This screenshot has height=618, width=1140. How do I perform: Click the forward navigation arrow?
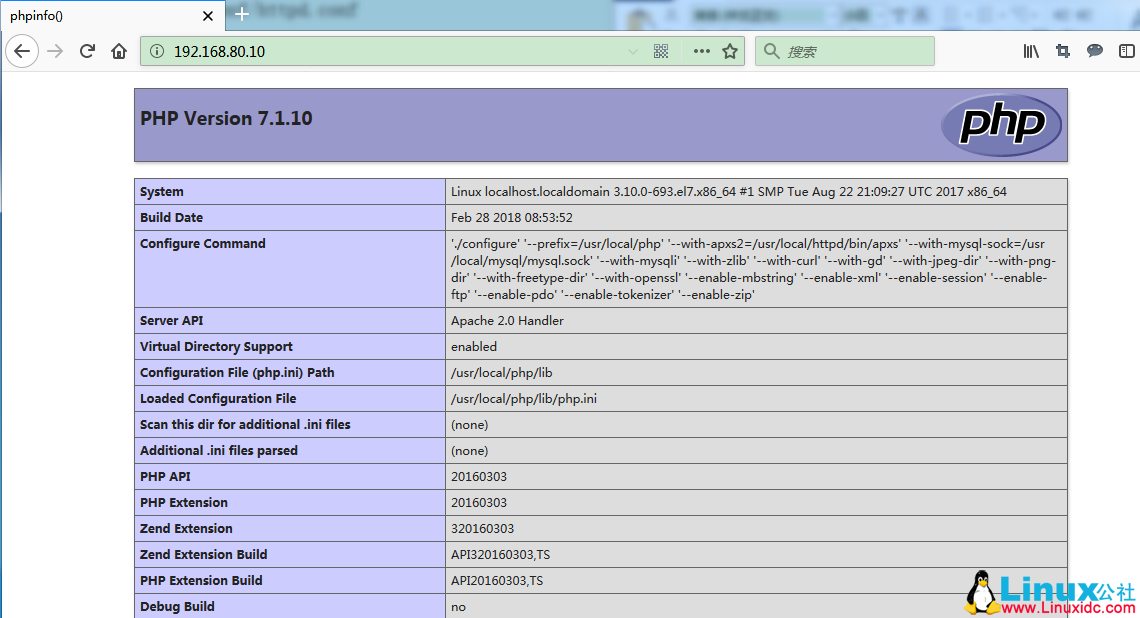click(55, 51)
